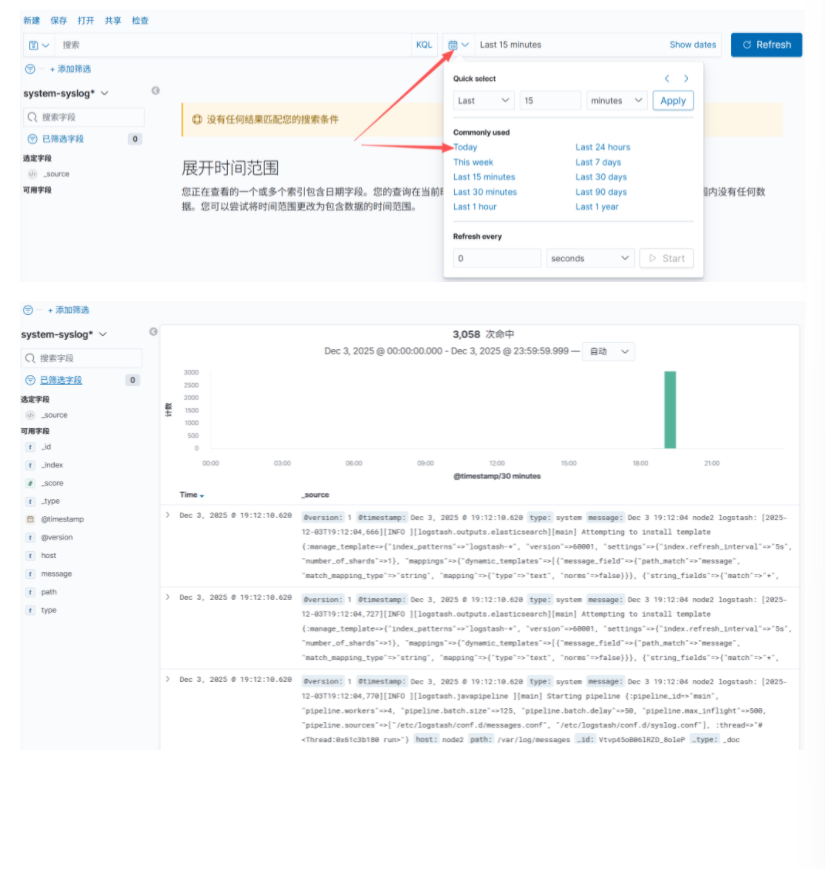This screenshot has width=825, height=869.
Task: Open the 共享 menu item
Action: (x=113, y=20)
